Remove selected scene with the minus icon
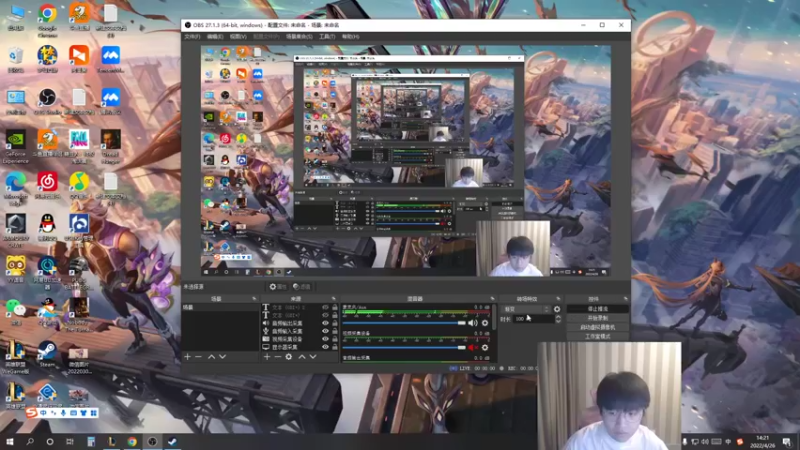 pos(198,357)
